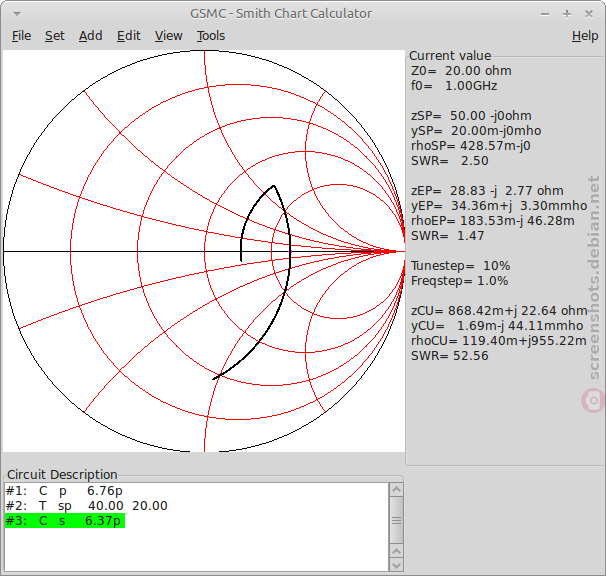This screenshot has height=576, width=606.
Task: Click the Tunestep= 10% value
Action: [460, 266]
